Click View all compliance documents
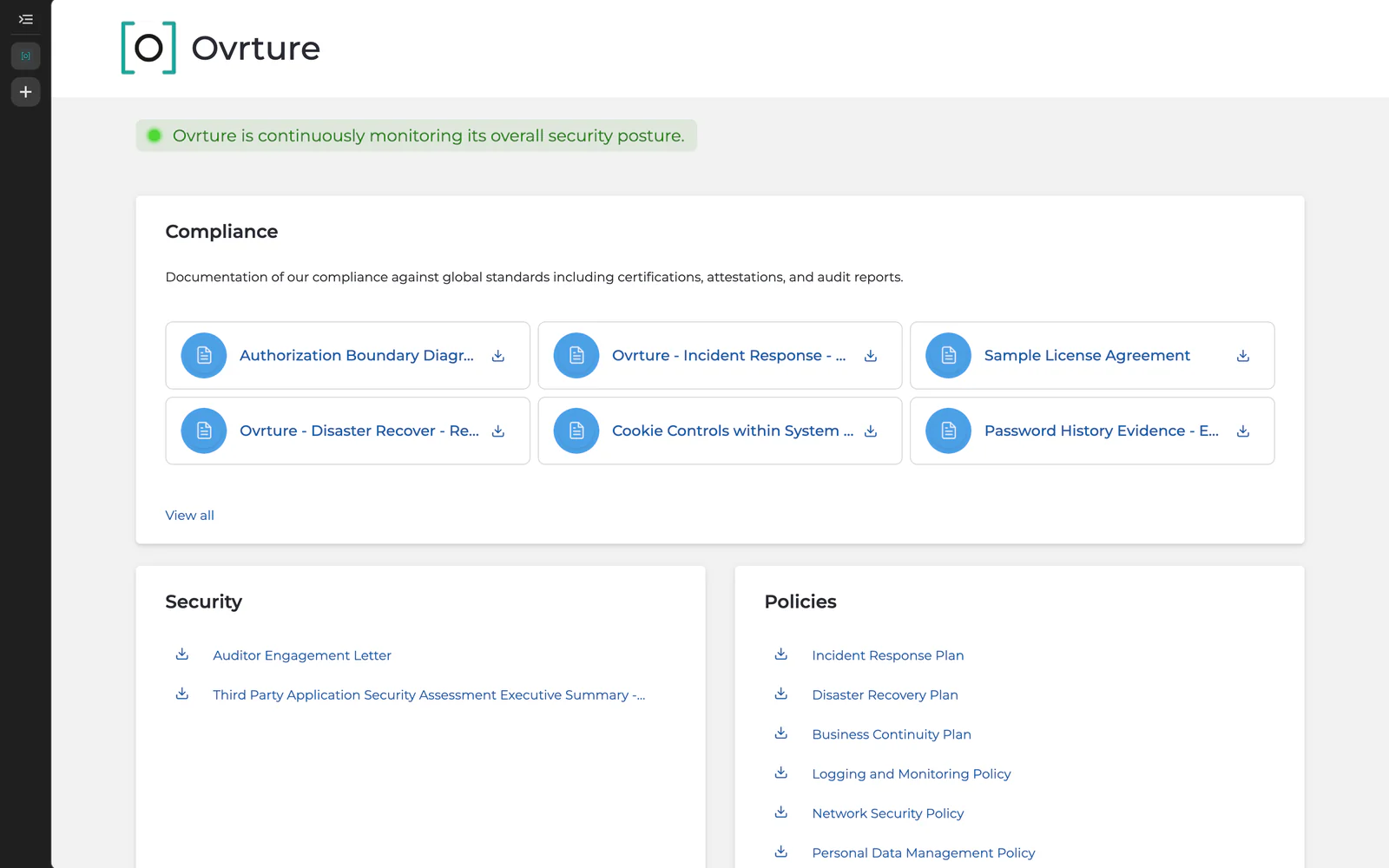 (x=189, y=516)
